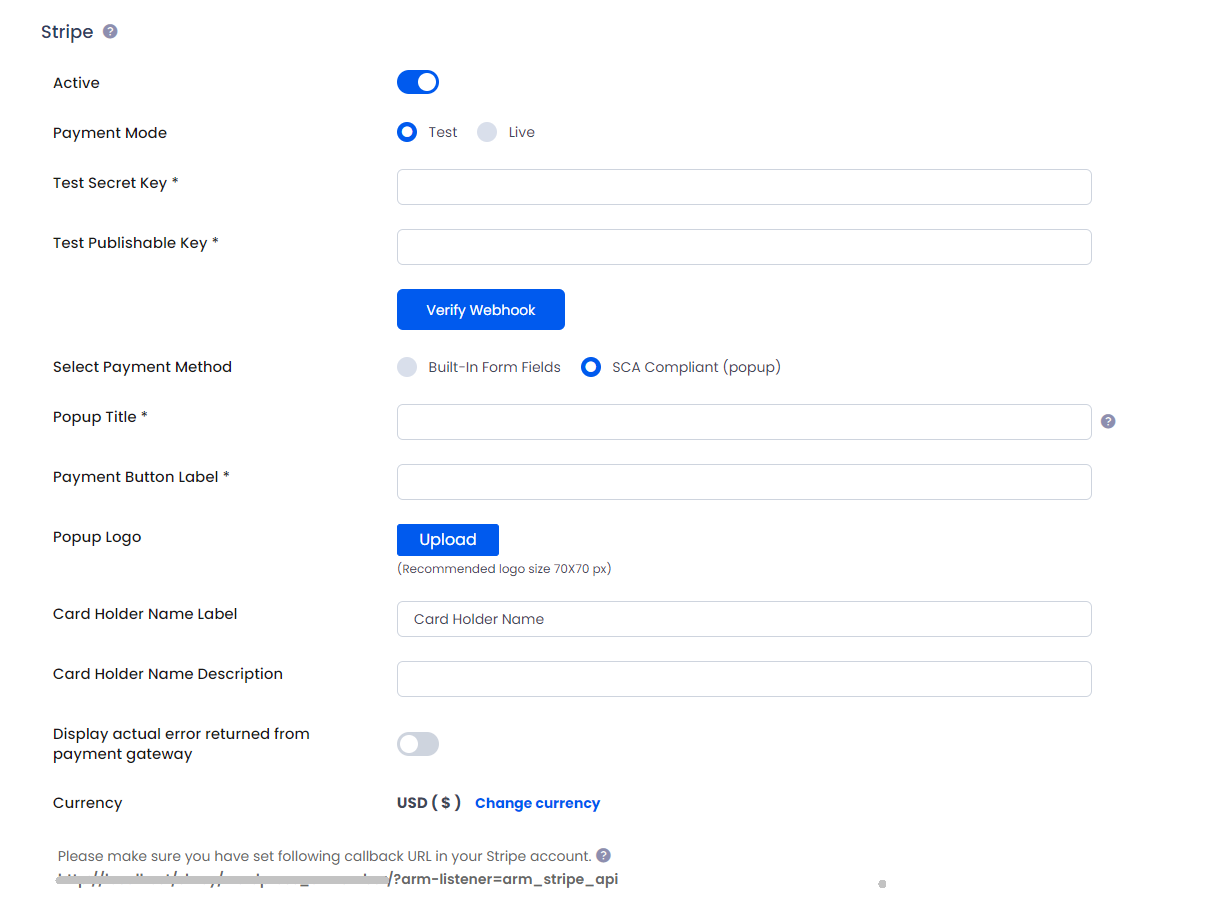Click the Payment Mode label

point(110,133)
